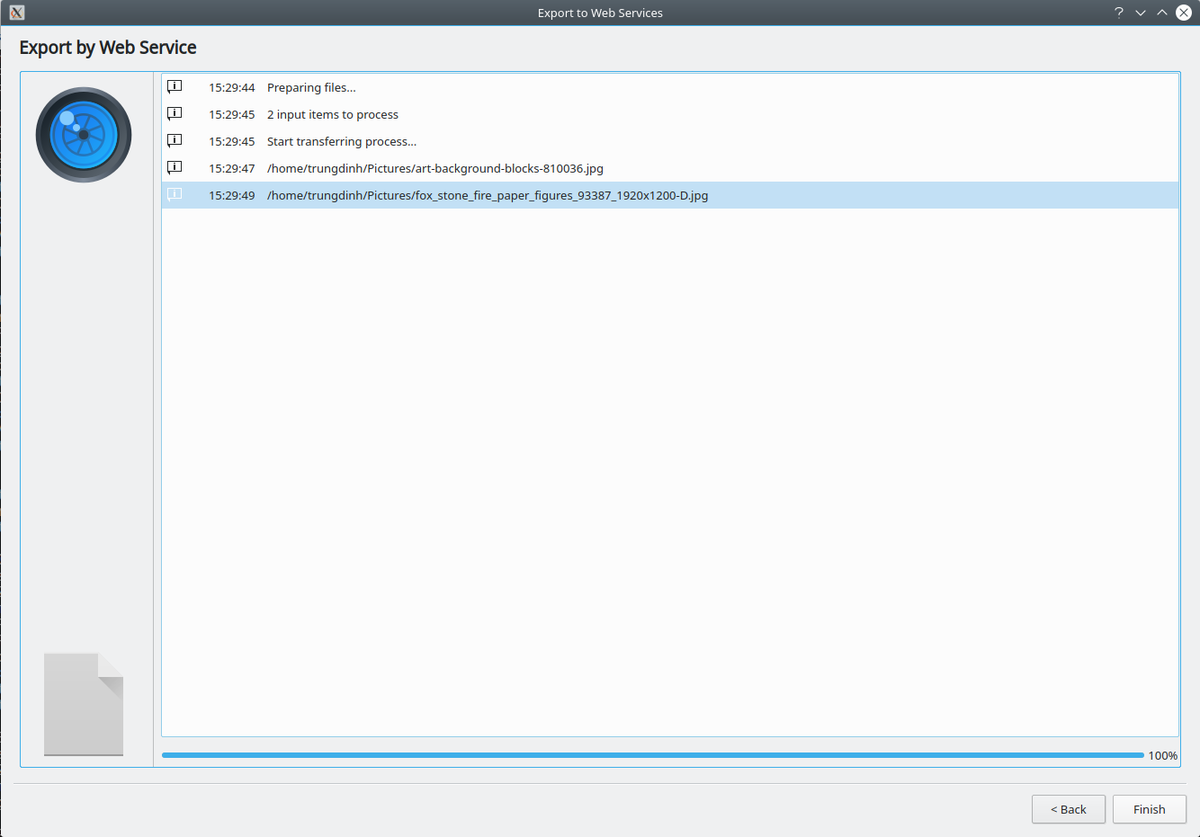
Task: Click info icon beside 'Start transferring process...'
Action: [174, 141]
